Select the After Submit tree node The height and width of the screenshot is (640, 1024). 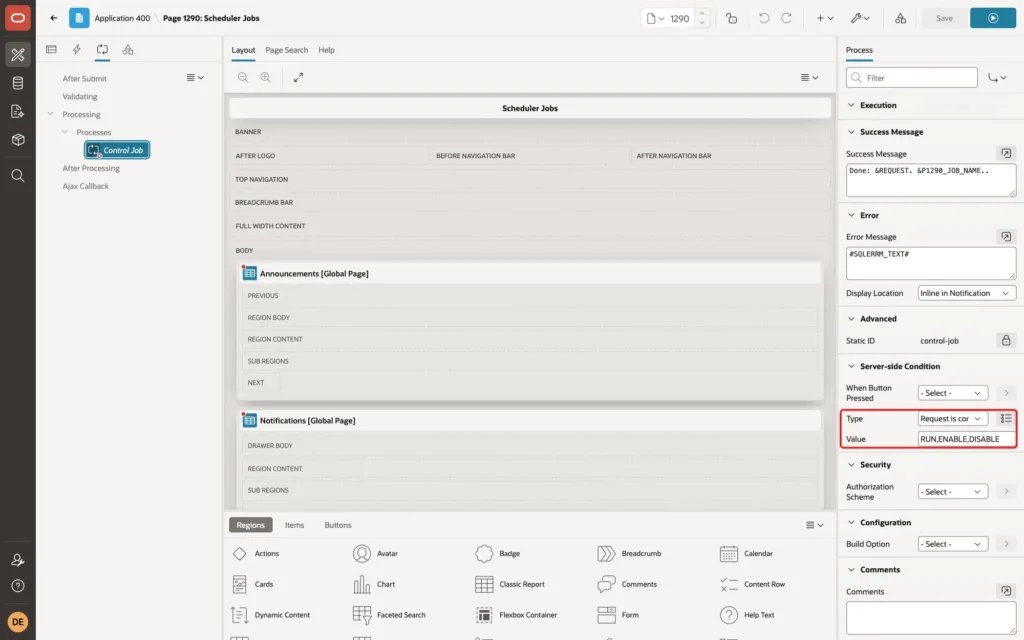tap(84, 78)
